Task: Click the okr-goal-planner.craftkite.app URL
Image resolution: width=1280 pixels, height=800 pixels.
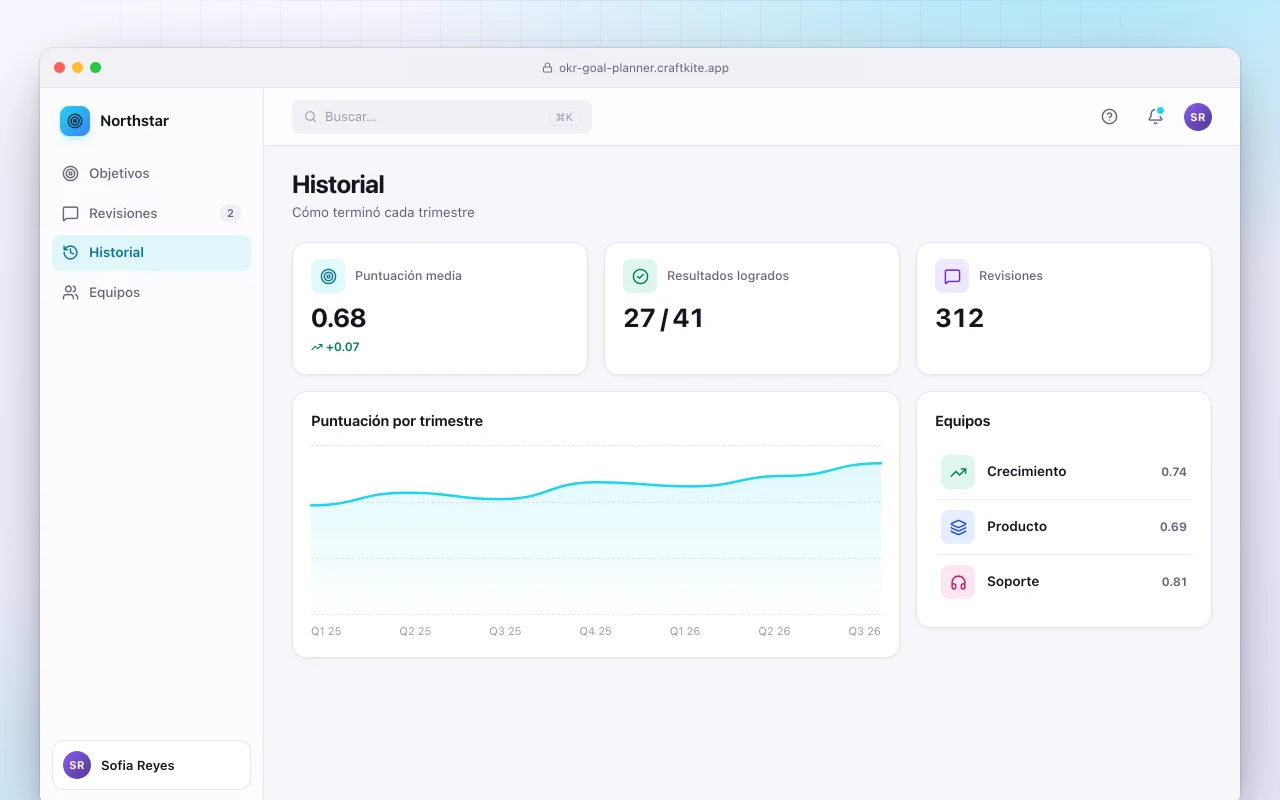Action: 644,68
